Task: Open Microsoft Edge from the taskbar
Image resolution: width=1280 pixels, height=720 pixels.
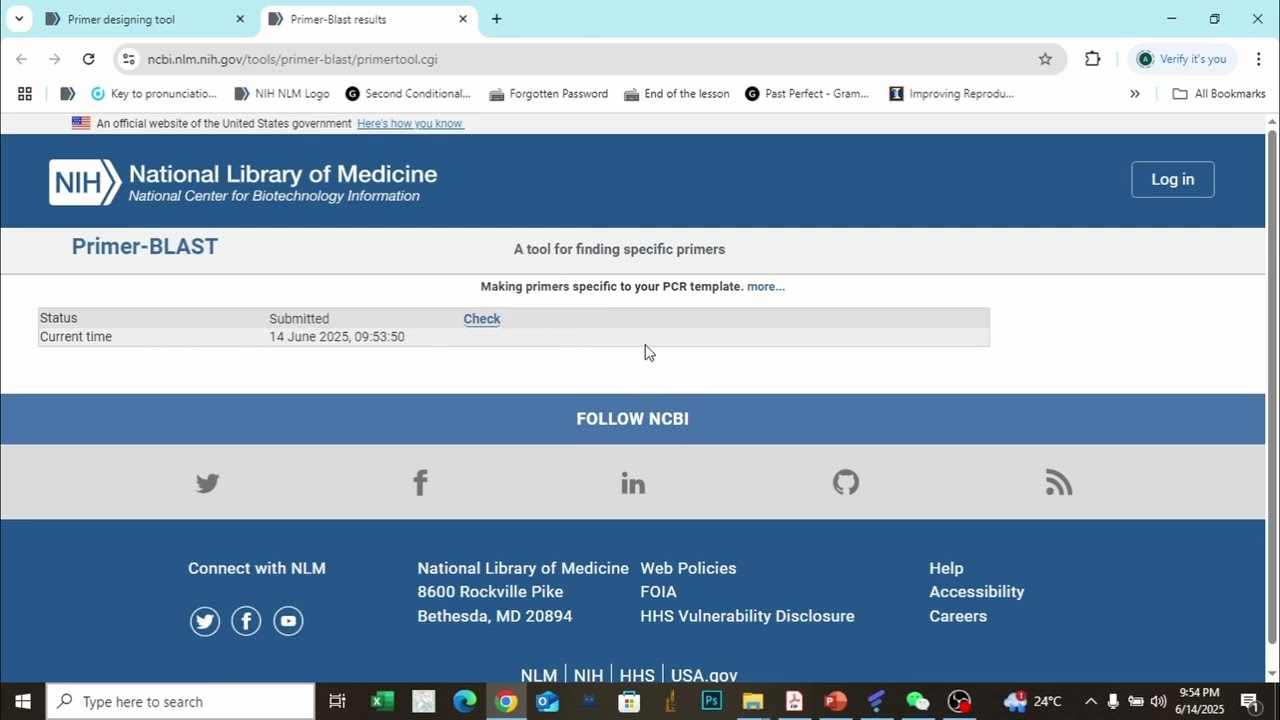Action: [x=464, y=701]
